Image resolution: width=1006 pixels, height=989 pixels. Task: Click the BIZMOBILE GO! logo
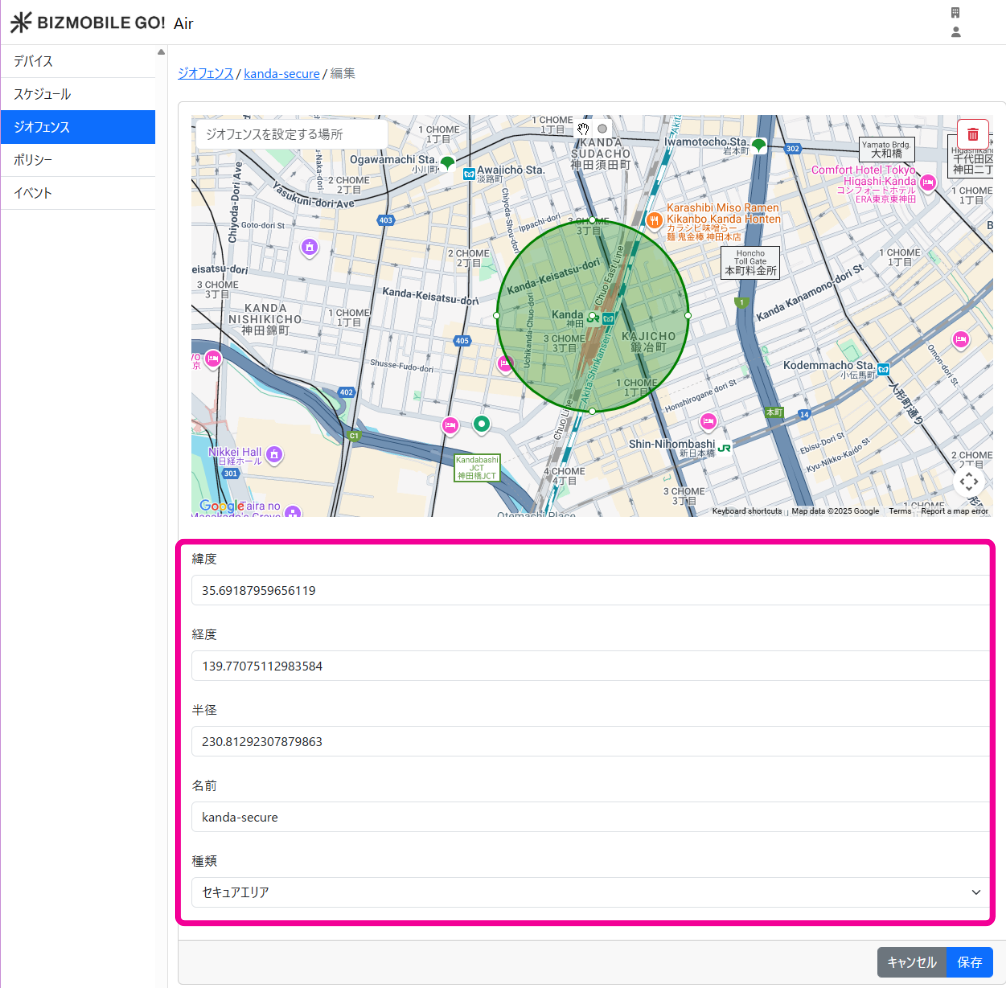(88, 23)
